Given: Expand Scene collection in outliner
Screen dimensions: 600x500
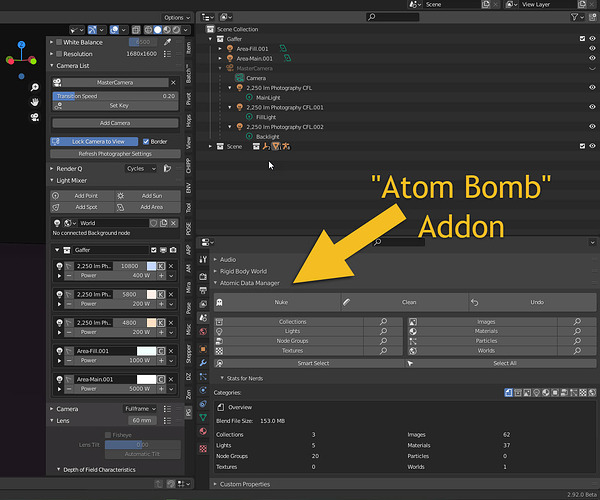Looking at the screenshot, I should 210,147.
